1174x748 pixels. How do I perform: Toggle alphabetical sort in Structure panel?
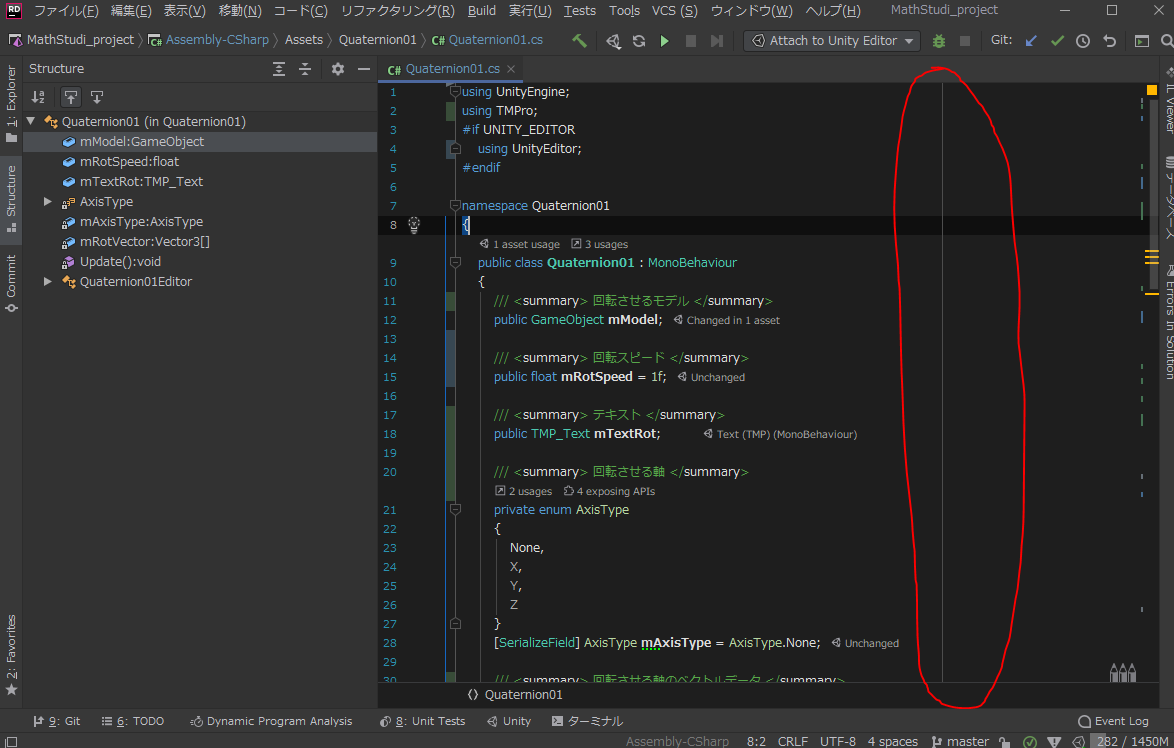coord(38,97)
